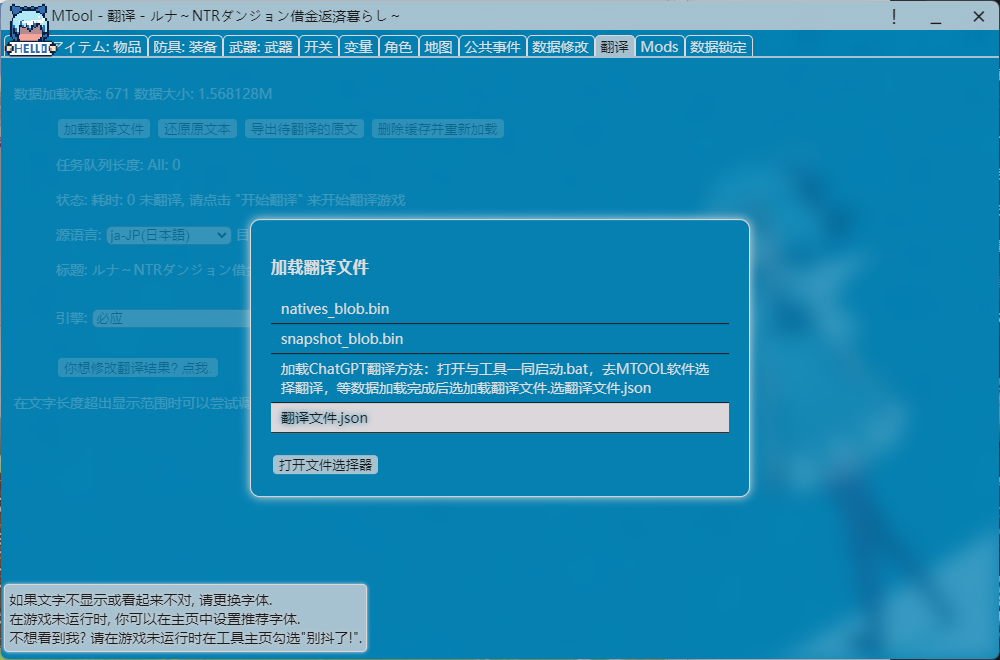
Task: Click 导出待翻译的原文 button
Action: pos(304,129)
